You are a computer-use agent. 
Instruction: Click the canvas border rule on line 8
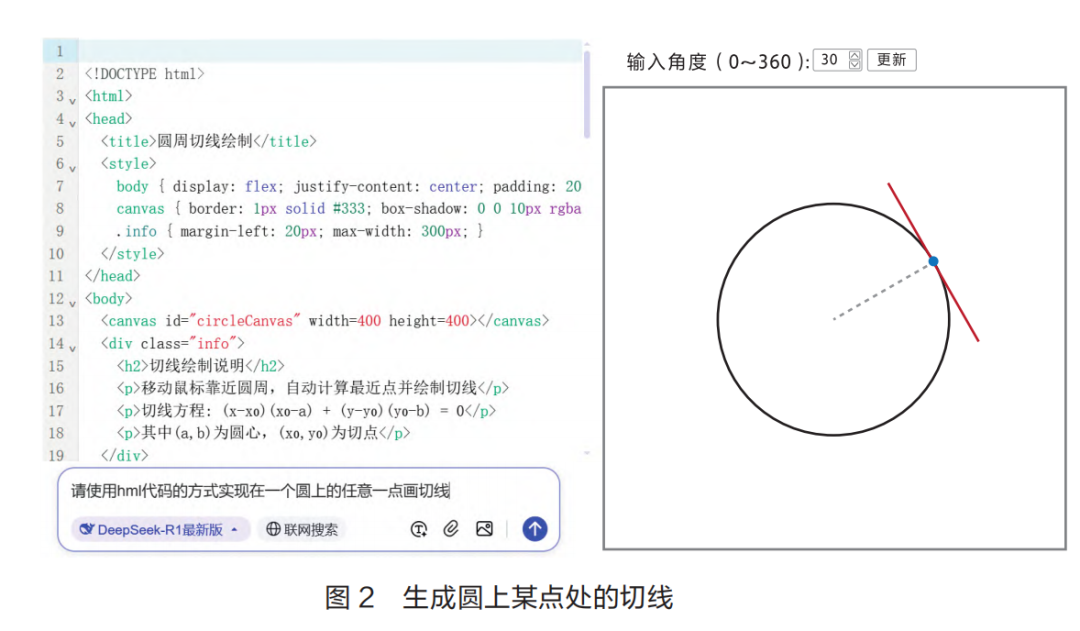[349, 209]
